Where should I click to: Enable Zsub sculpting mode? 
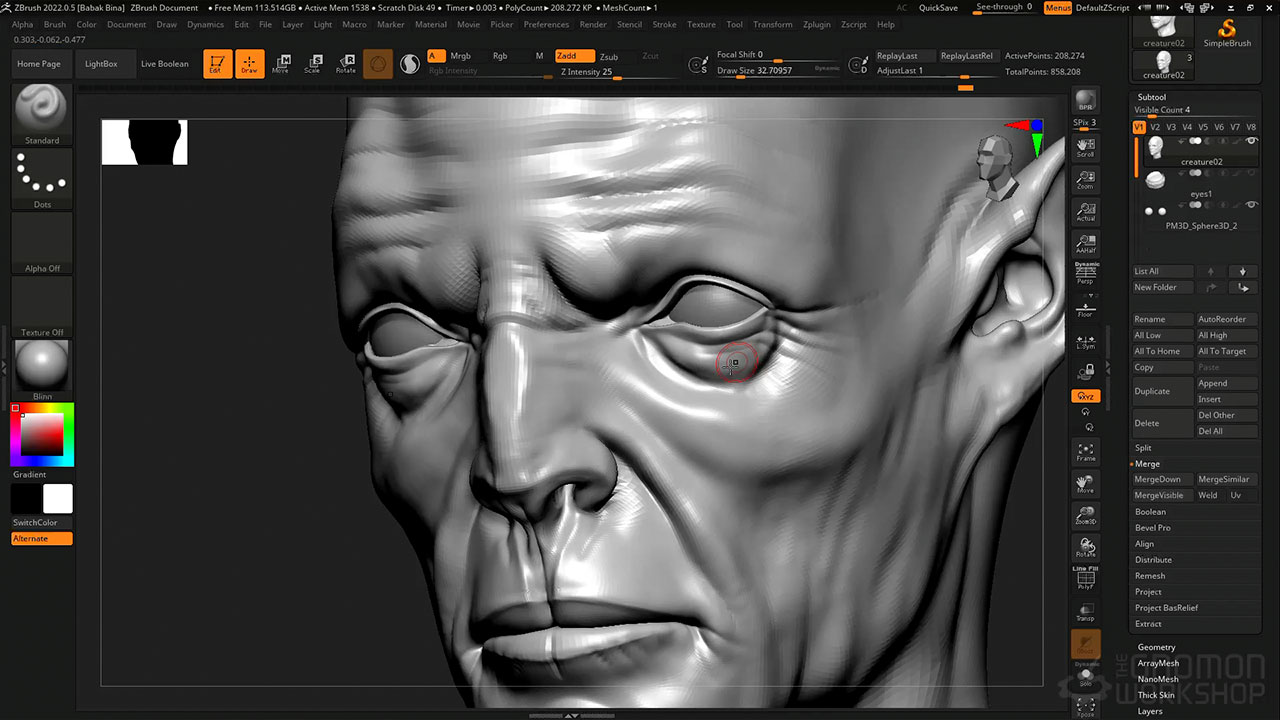(x=609, y=57)
